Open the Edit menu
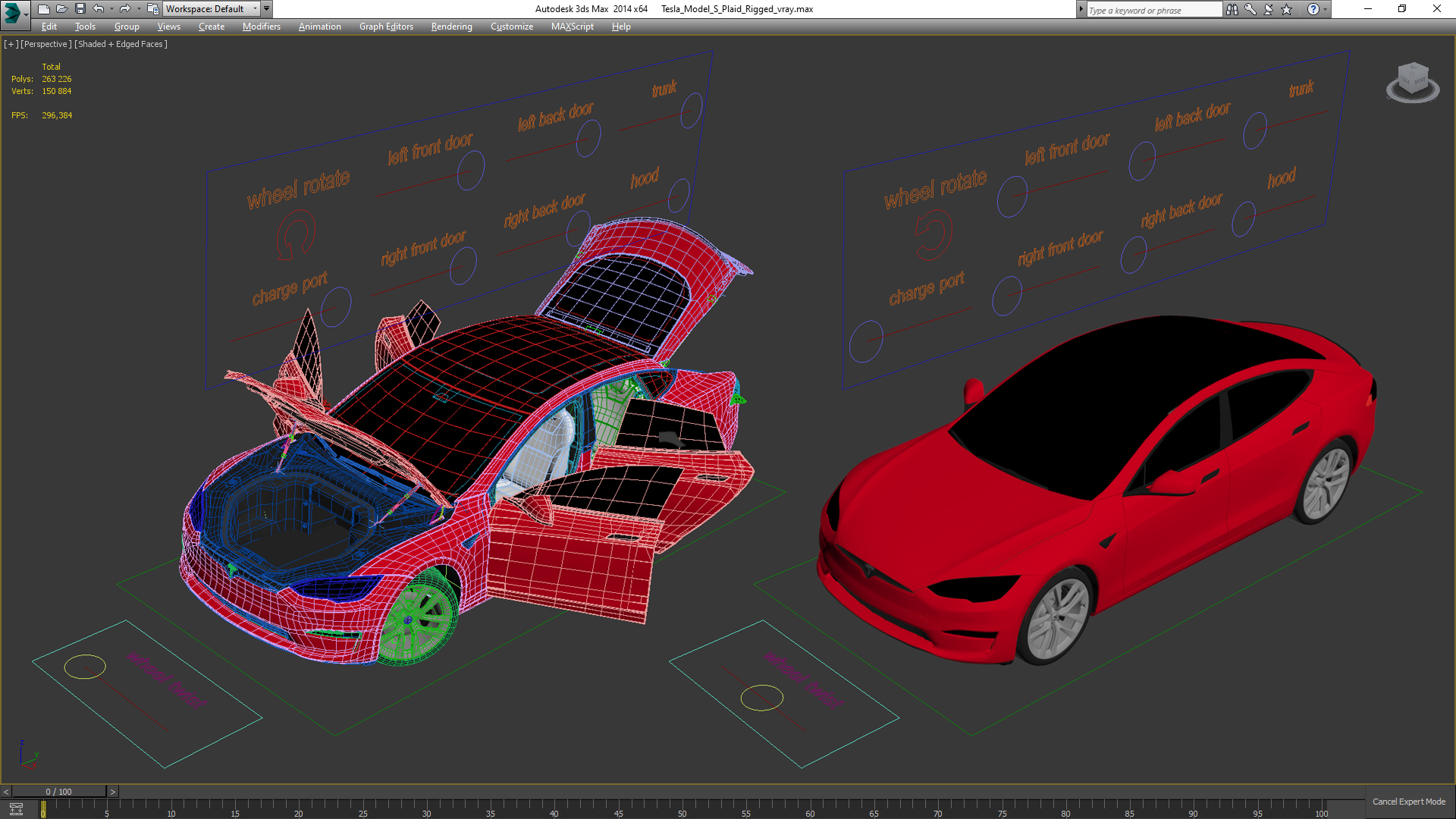1456x819 pixels. 49,27
